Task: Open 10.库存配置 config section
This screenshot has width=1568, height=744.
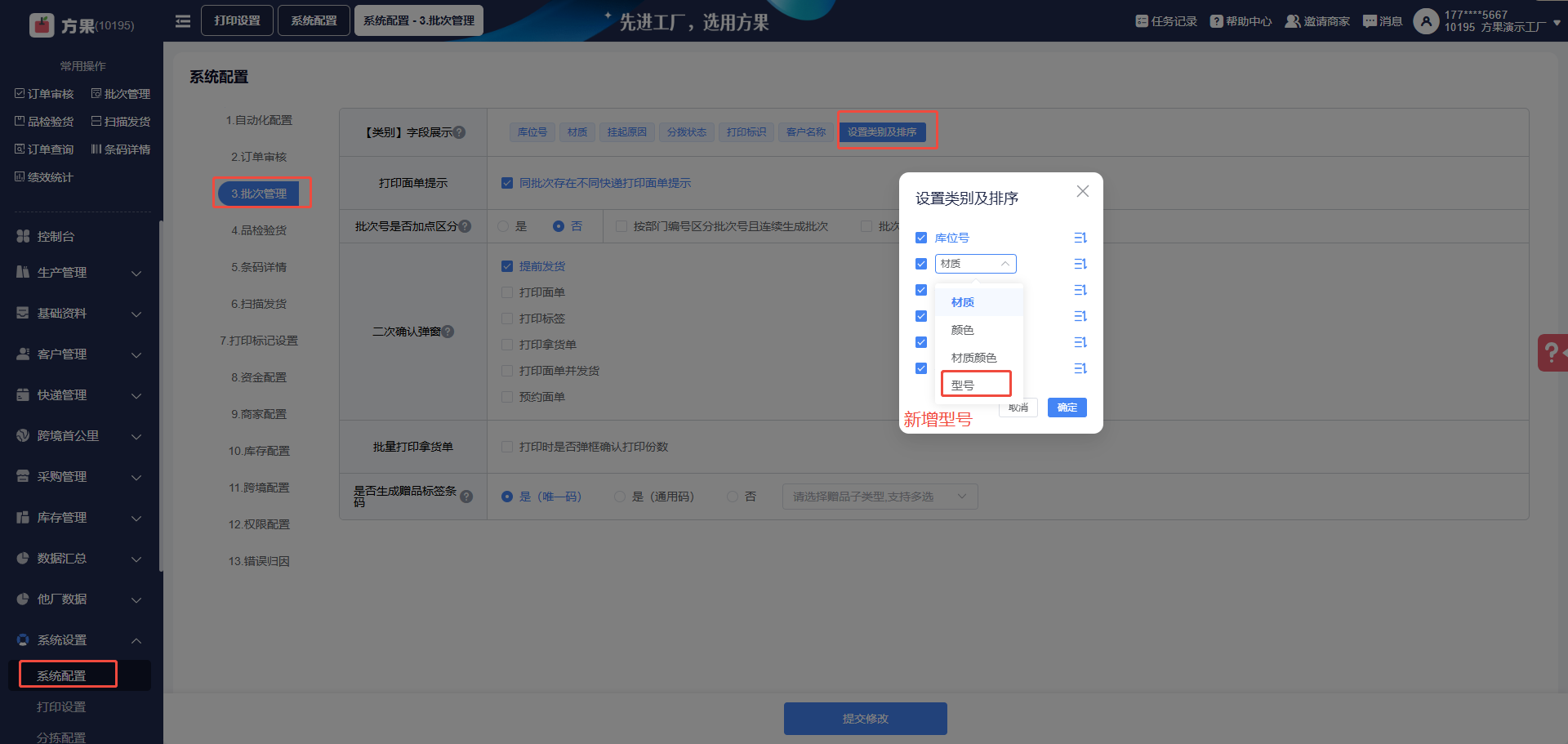Action: point(259,451)
